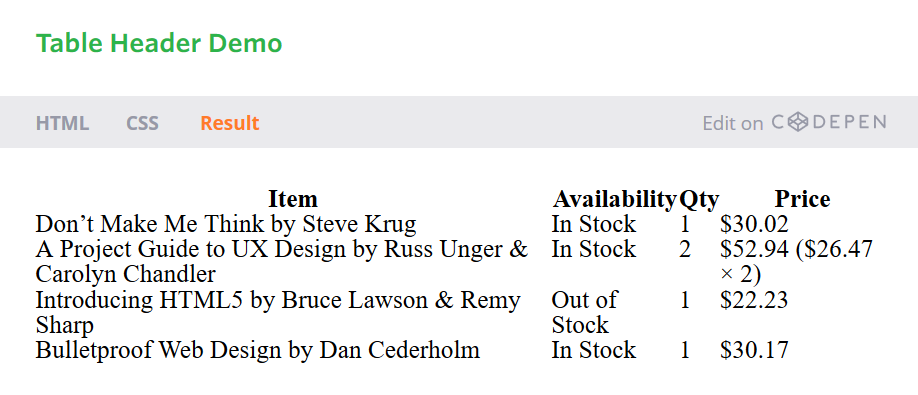Select A Project Guide to UX Design item
The image size is (918, 395).
click(282, 262)
